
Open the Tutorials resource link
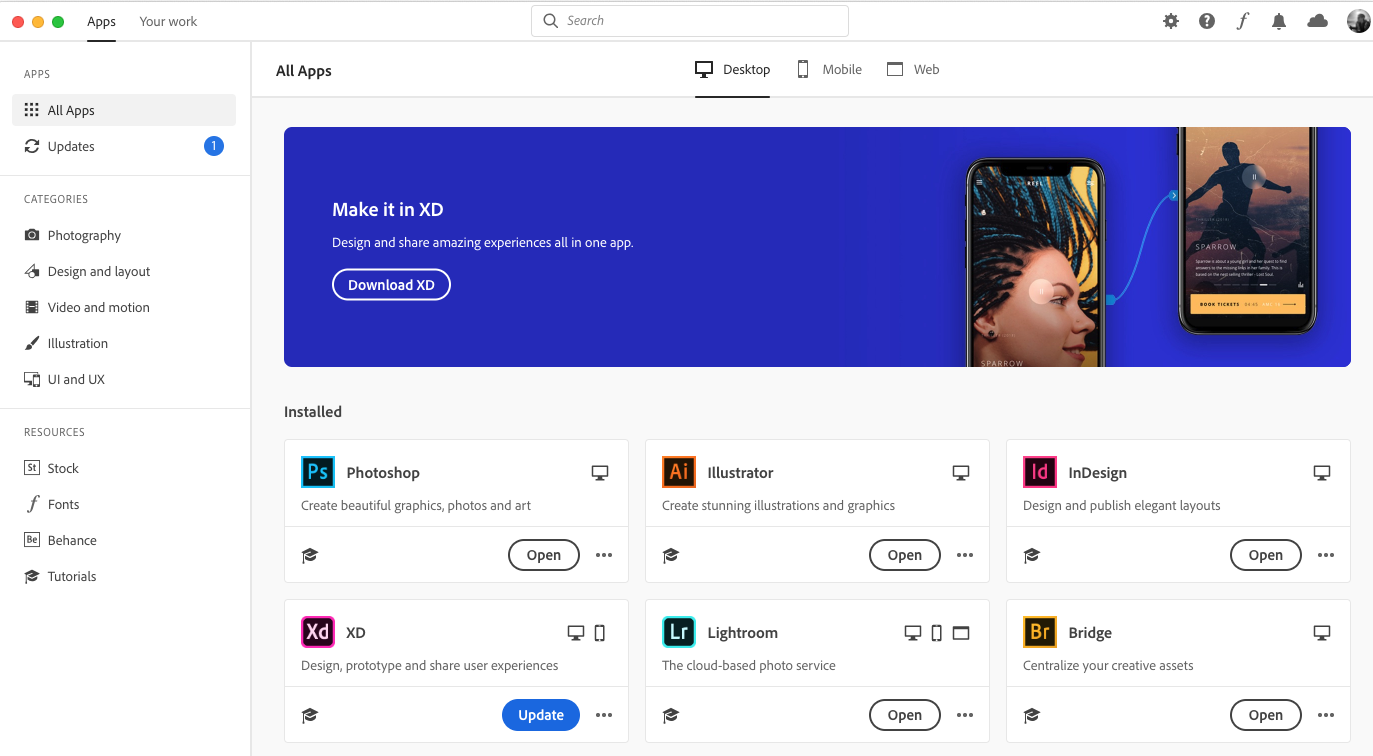(x=124, y=576)
